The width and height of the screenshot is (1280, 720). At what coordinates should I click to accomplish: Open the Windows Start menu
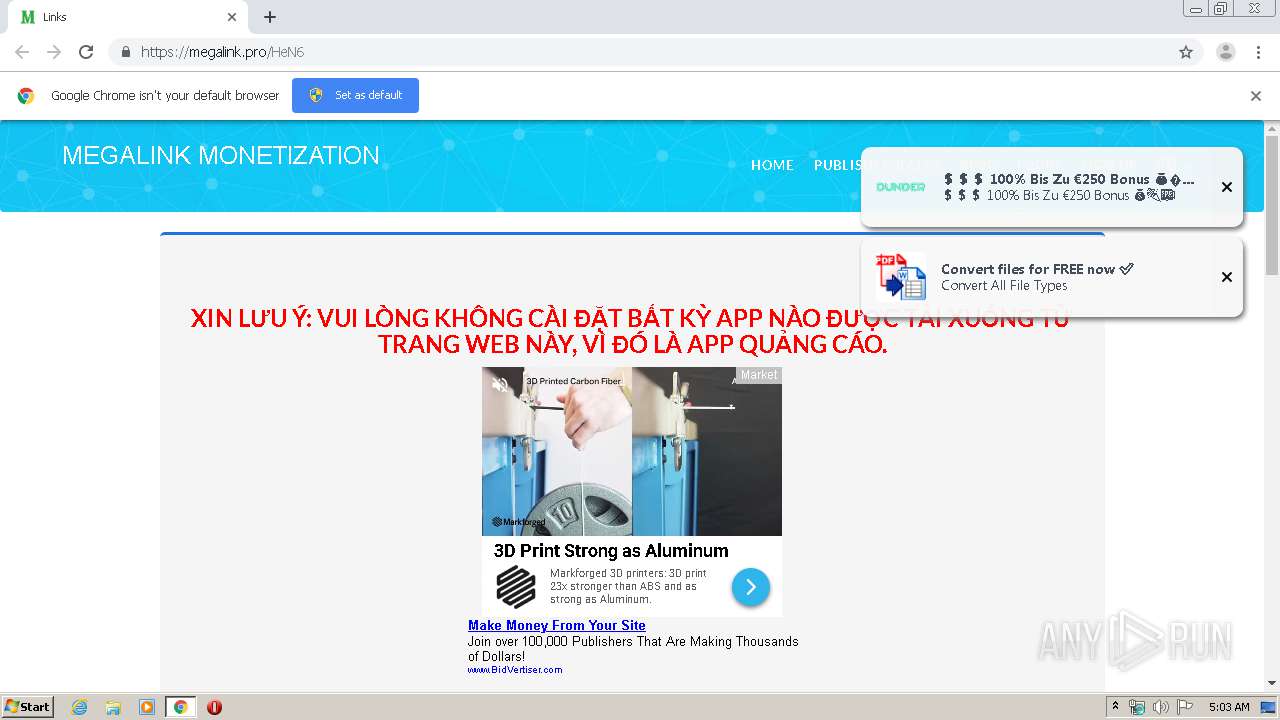[x=28, y=707]
